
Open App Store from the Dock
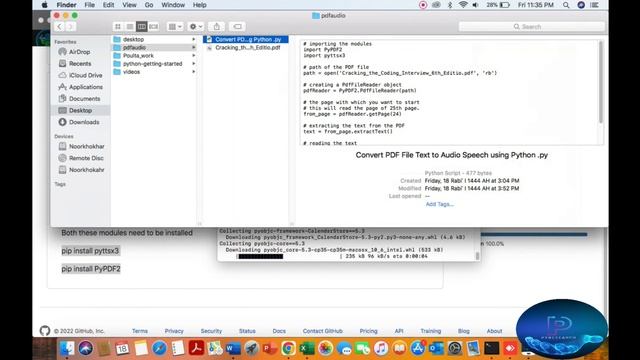(418, 348)
